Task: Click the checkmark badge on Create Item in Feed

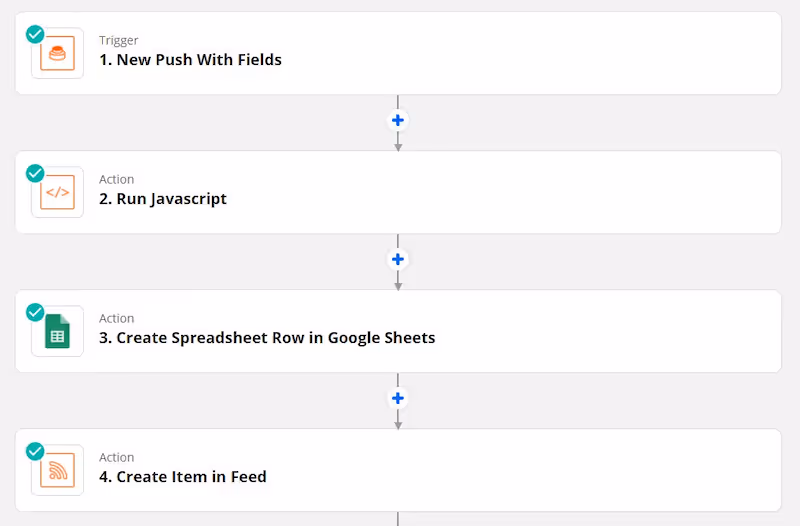Action: pos(35,451)
